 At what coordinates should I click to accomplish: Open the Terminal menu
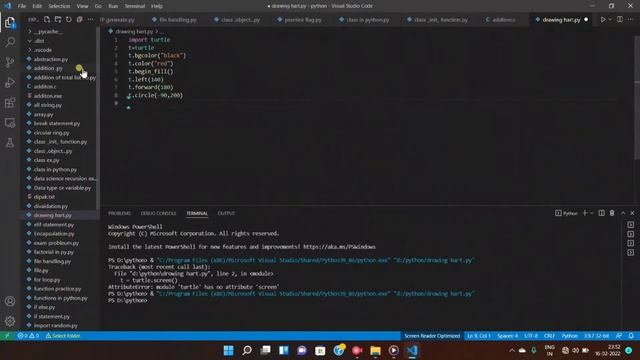[x=135, y=6]
